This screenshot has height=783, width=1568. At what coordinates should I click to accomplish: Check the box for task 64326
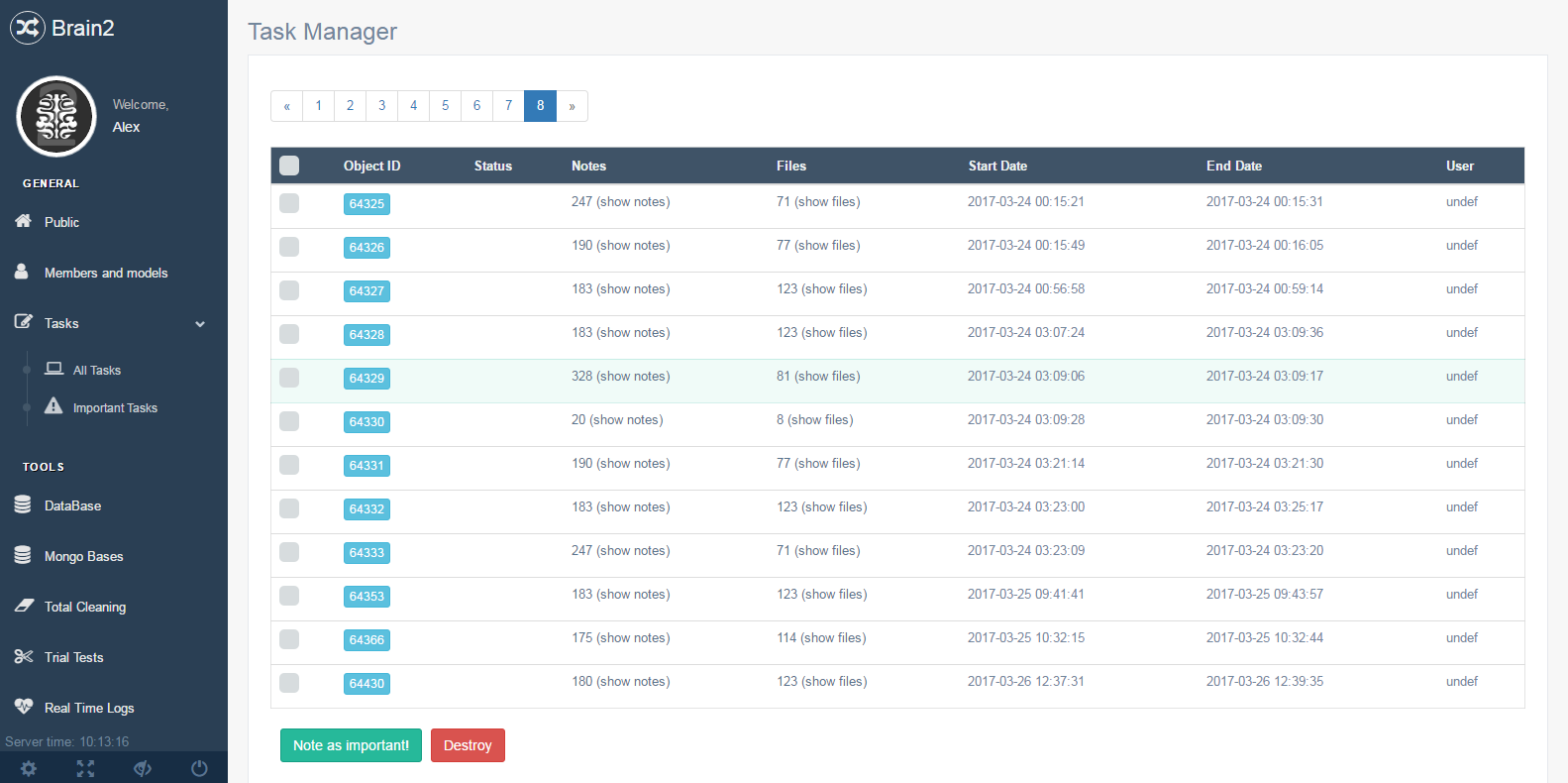(289, 247)
